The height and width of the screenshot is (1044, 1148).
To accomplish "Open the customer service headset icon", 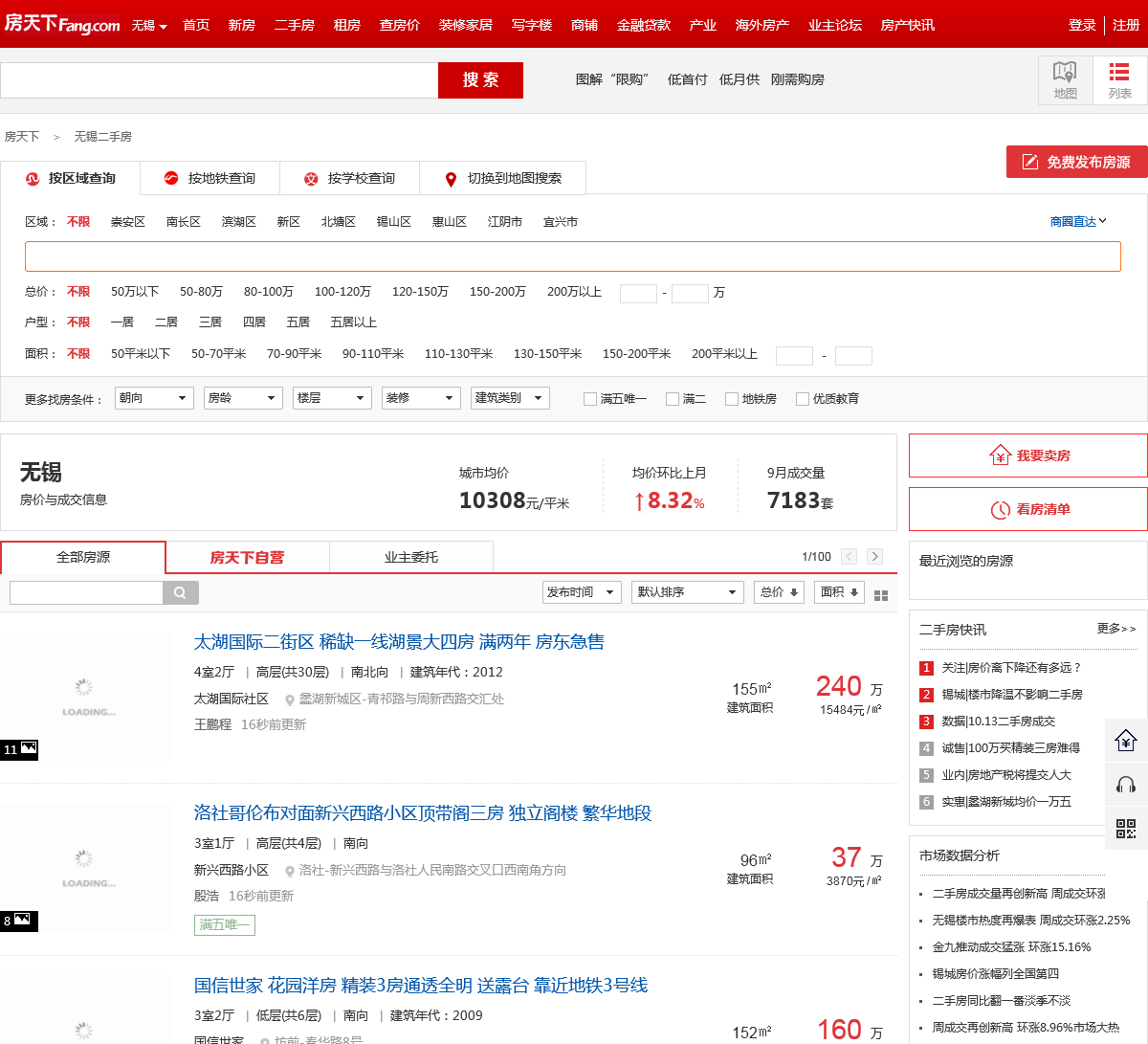I will pos(1126,785).
